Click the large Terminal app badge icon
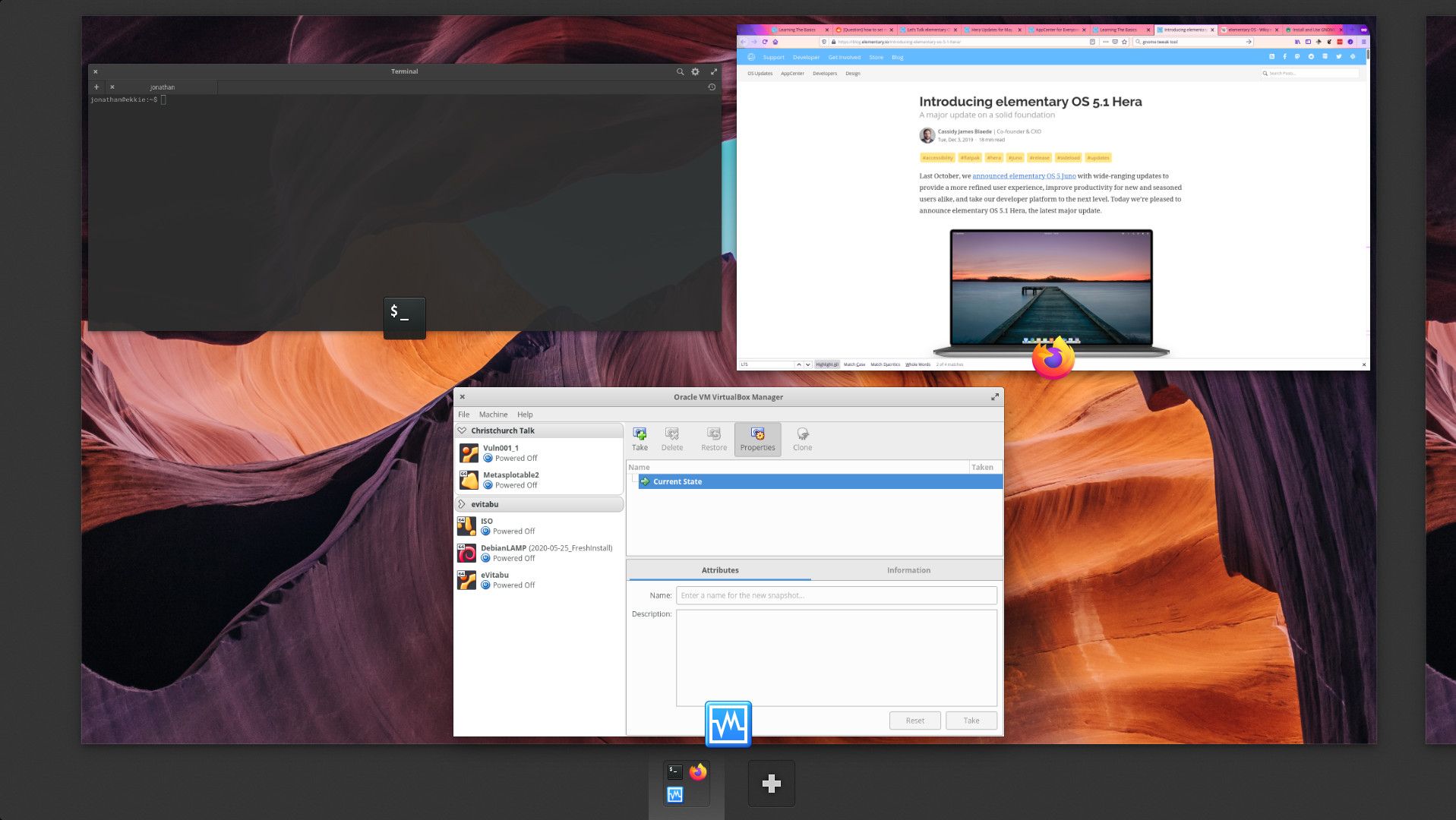This screenshot has height=820, width=1456. tap(404, 317)
